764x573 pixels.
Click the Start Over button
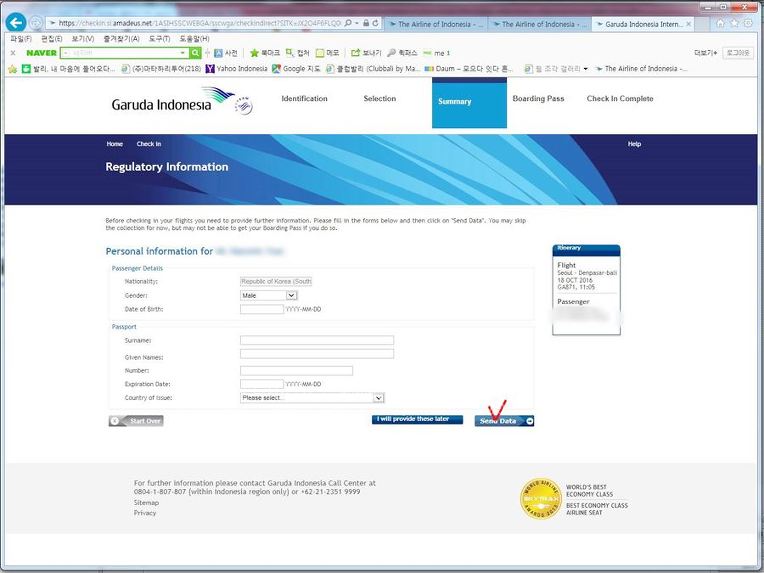136,421
